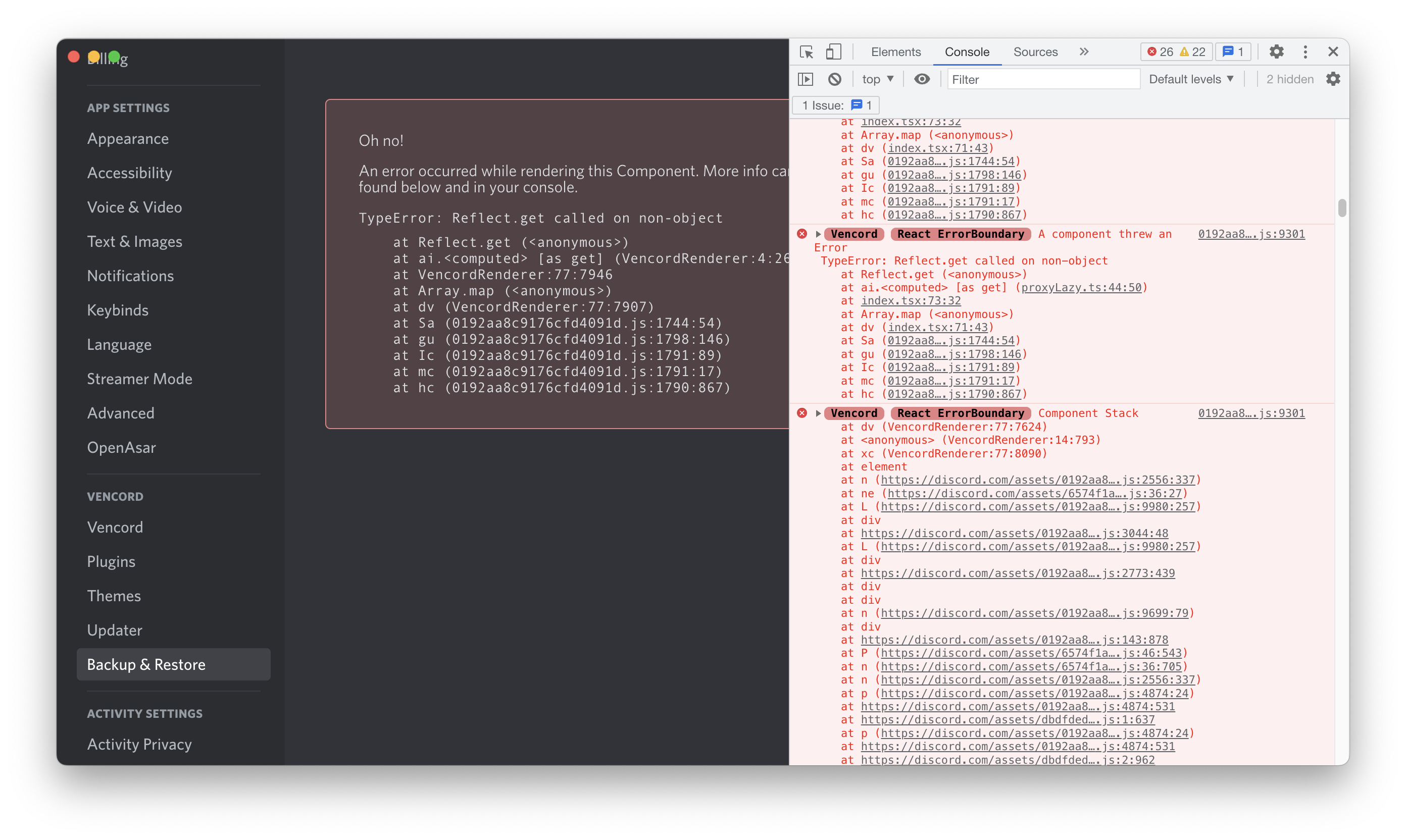Expand the first Vencord React ErrorBoundary error

(x=818, y=234)
